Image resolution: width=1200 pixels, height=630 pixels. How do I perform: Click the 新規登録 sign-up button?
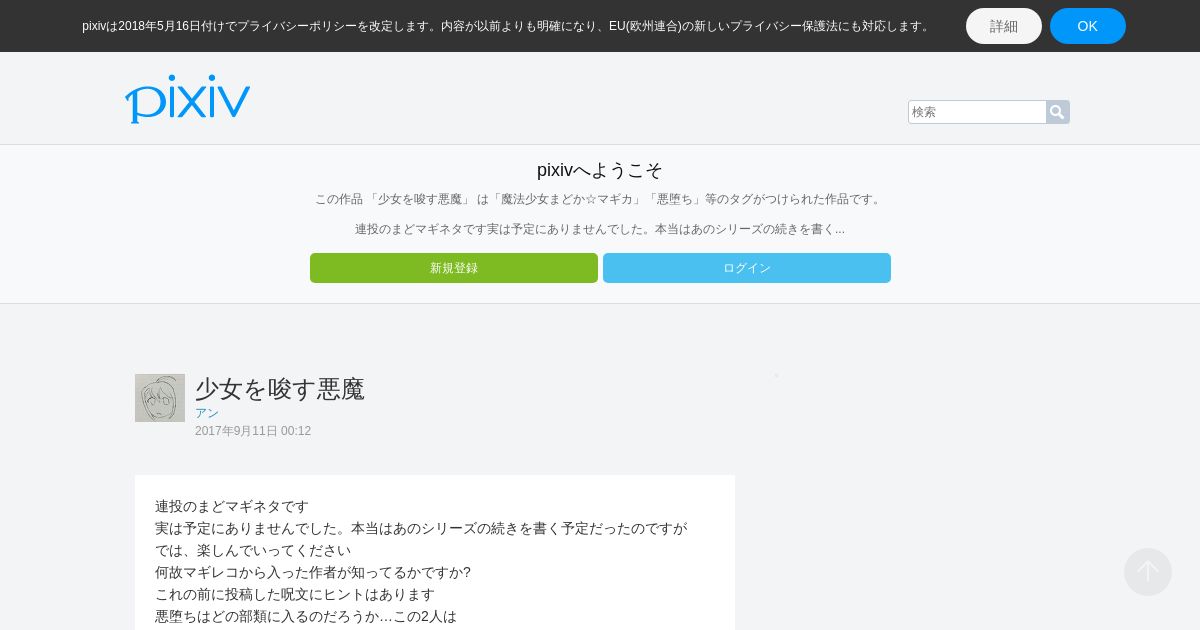pyautogui.click(x=454, y=268)
